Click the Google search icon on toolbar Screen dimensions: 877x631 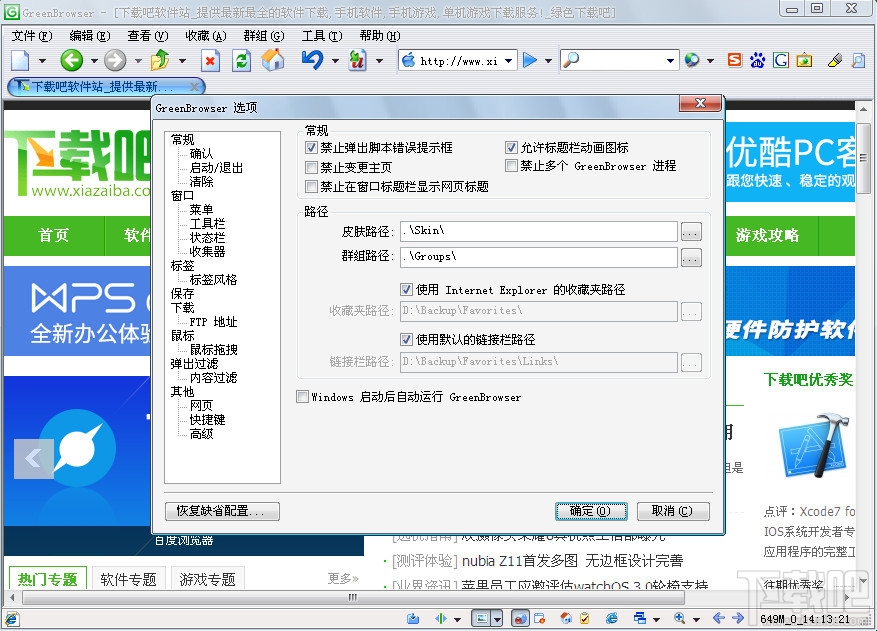point(781,60)
